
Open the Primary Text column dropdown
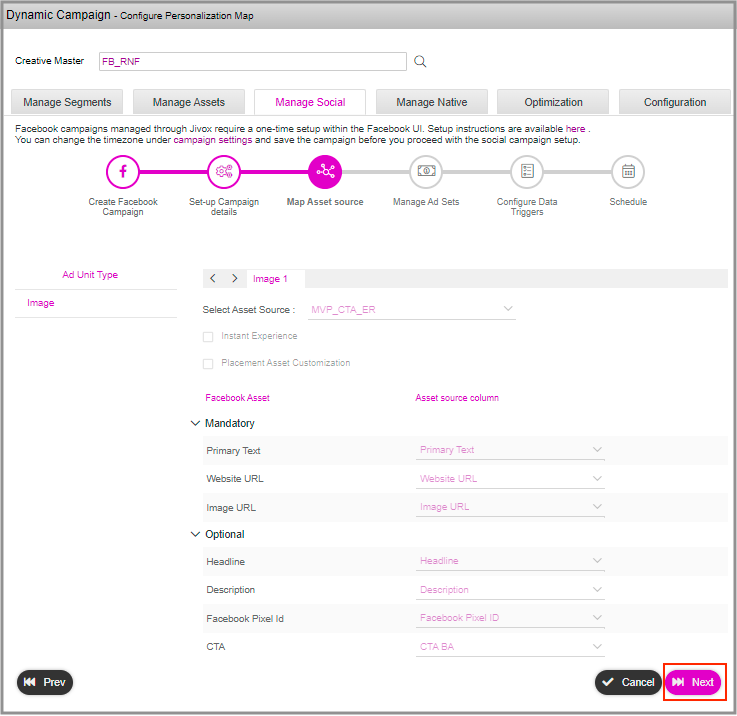(510, 450)
